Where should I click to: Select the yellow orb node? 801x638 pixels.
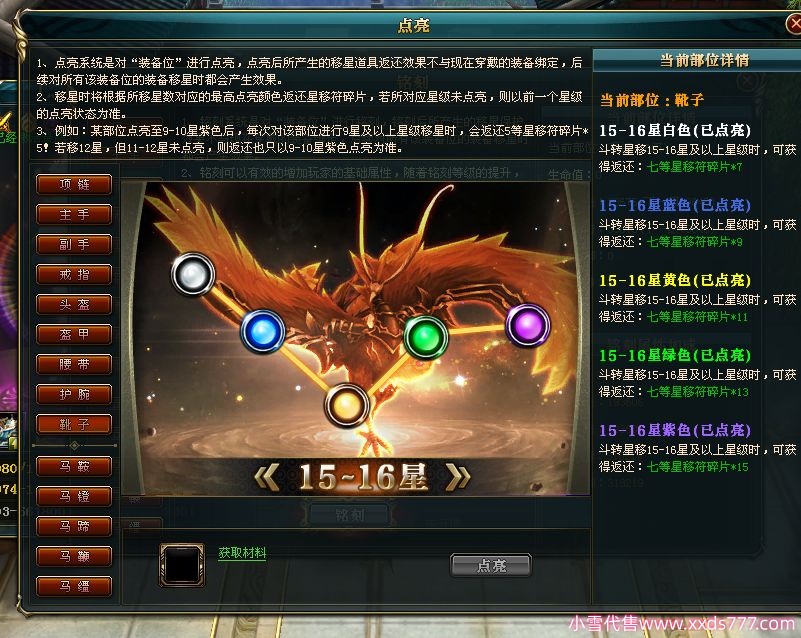point(347,406)
